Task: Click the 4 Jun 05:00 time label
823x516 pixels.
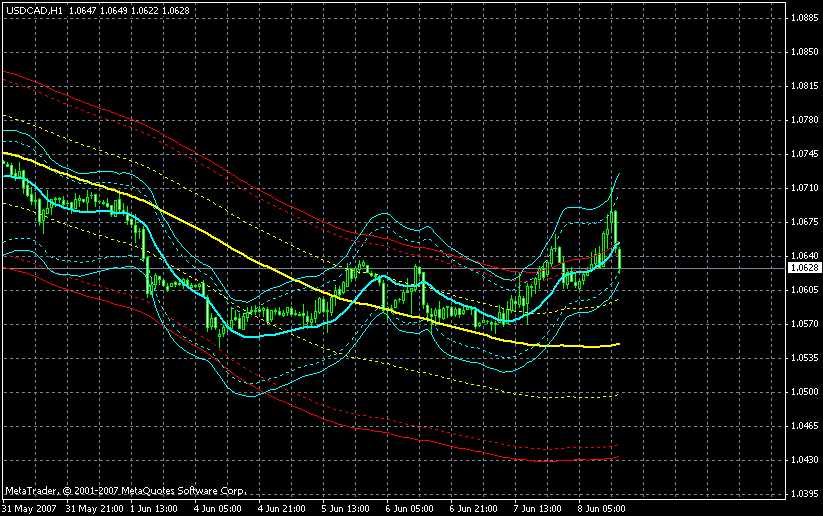Action: [x=218, y=509]
